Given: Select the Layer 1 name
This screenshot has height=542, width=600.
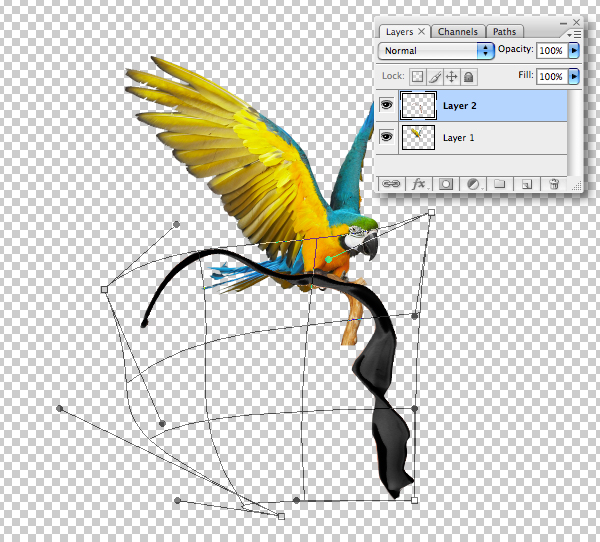Looking at the screenshot, I should coord(458,138).
